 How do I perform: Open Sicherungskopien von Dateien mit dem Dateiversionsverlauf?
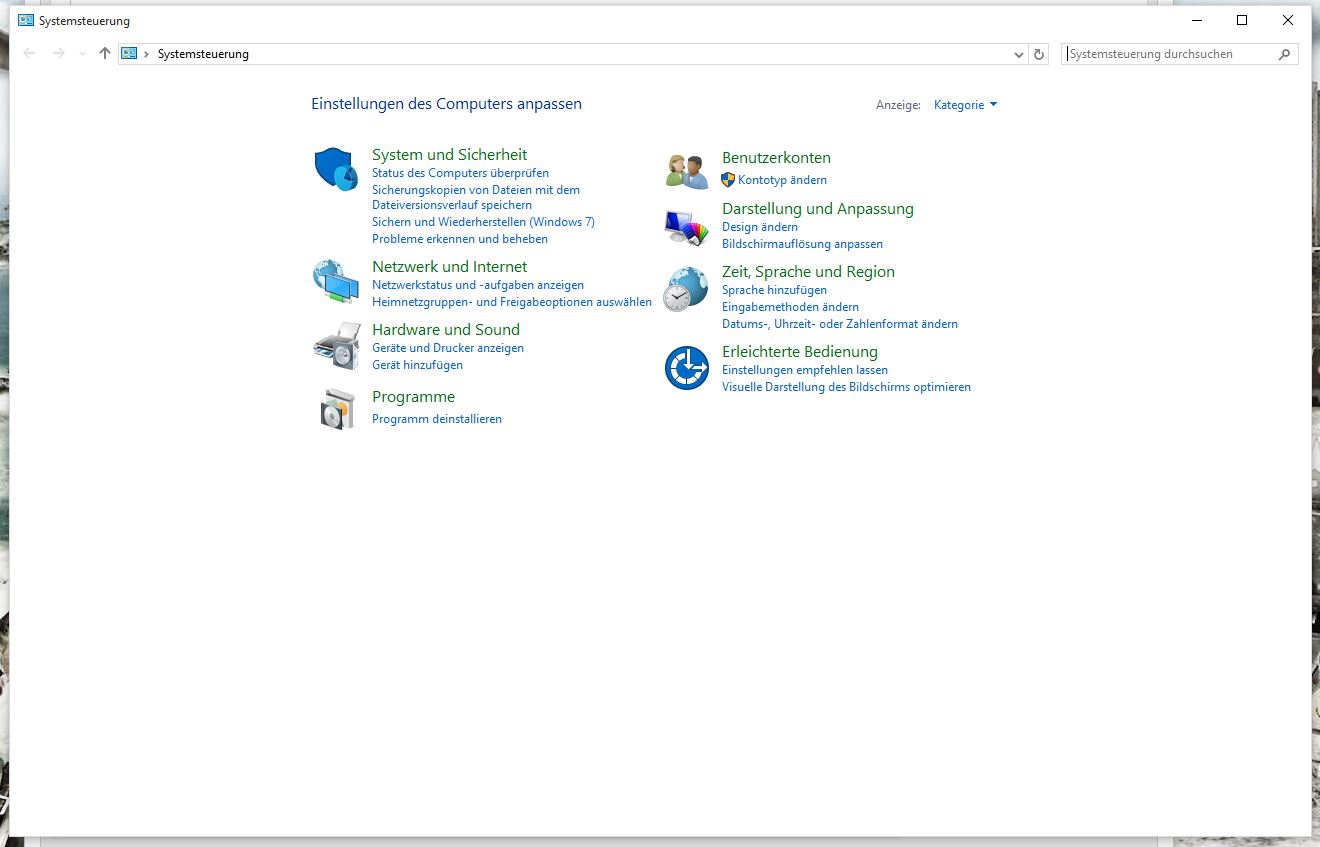(x=476, y=197)
